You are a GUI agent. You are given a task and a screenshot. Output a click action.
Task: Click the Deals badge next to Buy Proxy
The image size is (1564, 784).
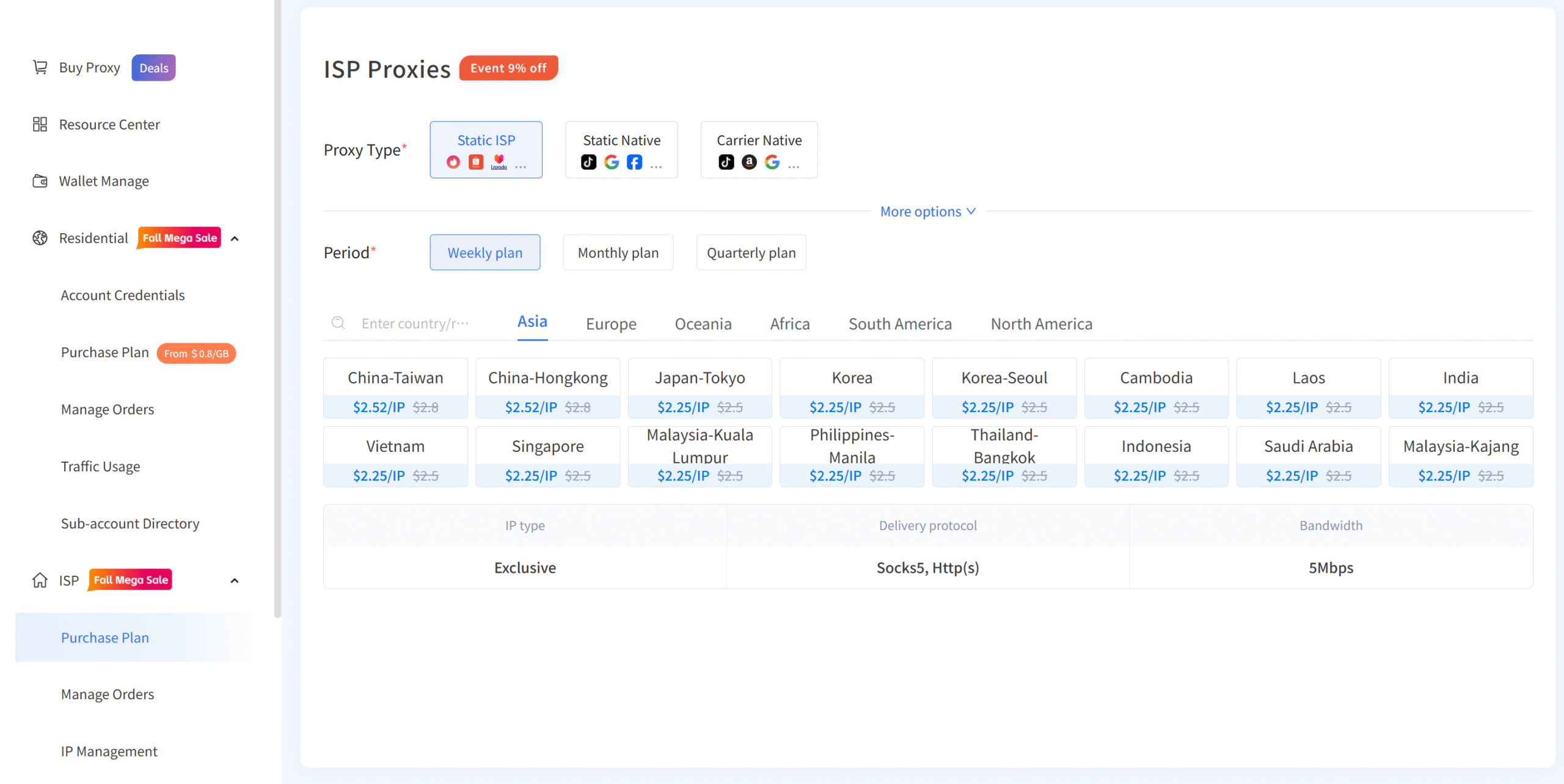[154, 68]
